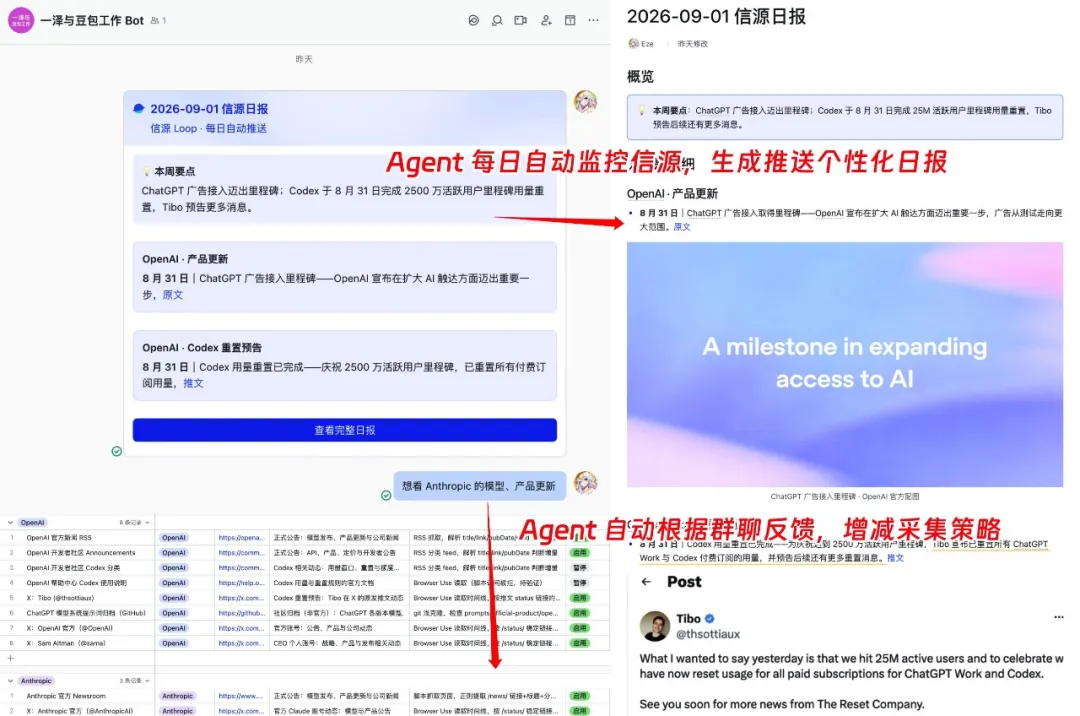
Task: Select the X: OpenAI 官方 (@OpenAI) cell
Action: click(70, 628)
